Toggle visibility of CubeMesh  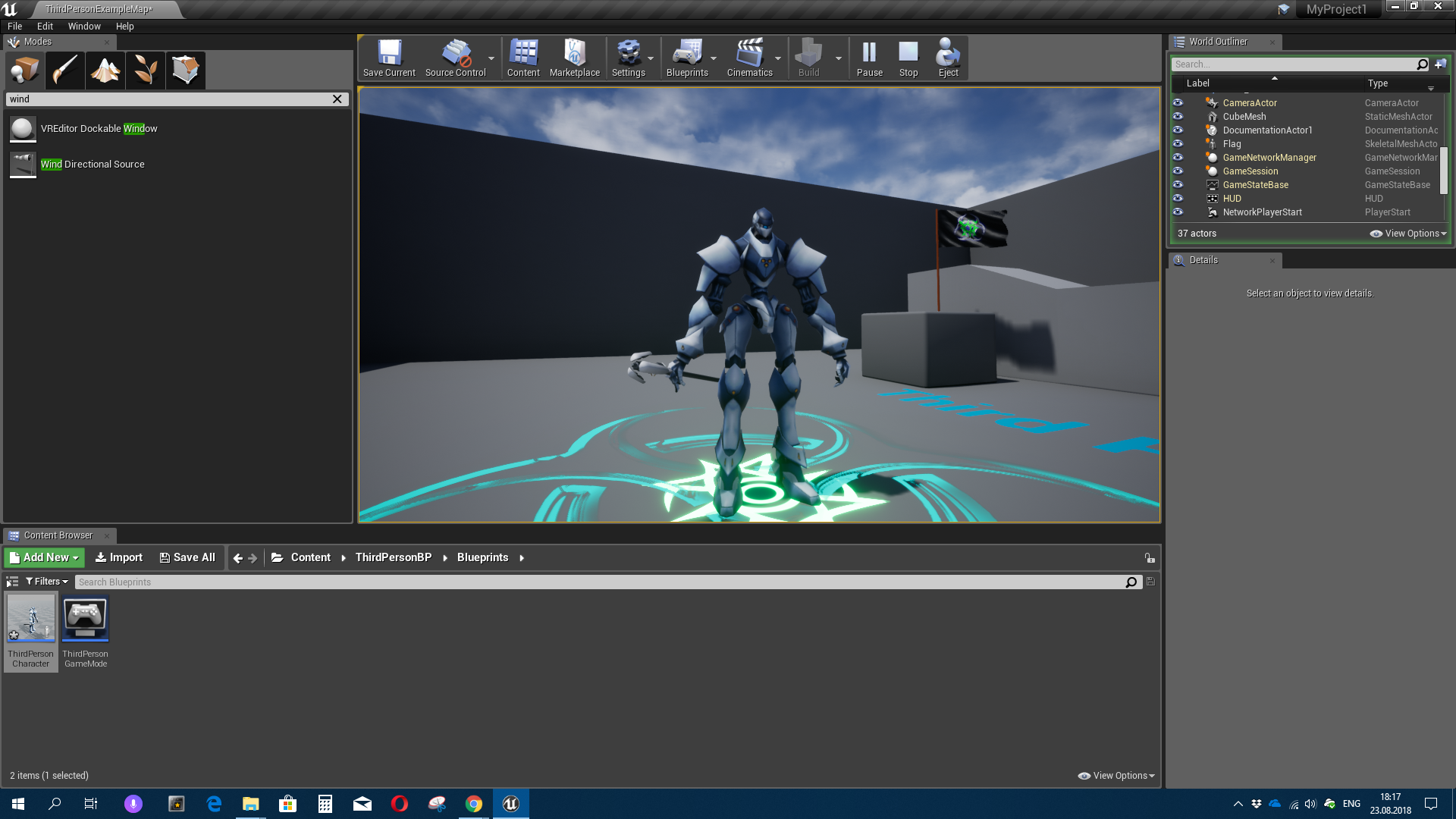click(x=1178, y=116)
